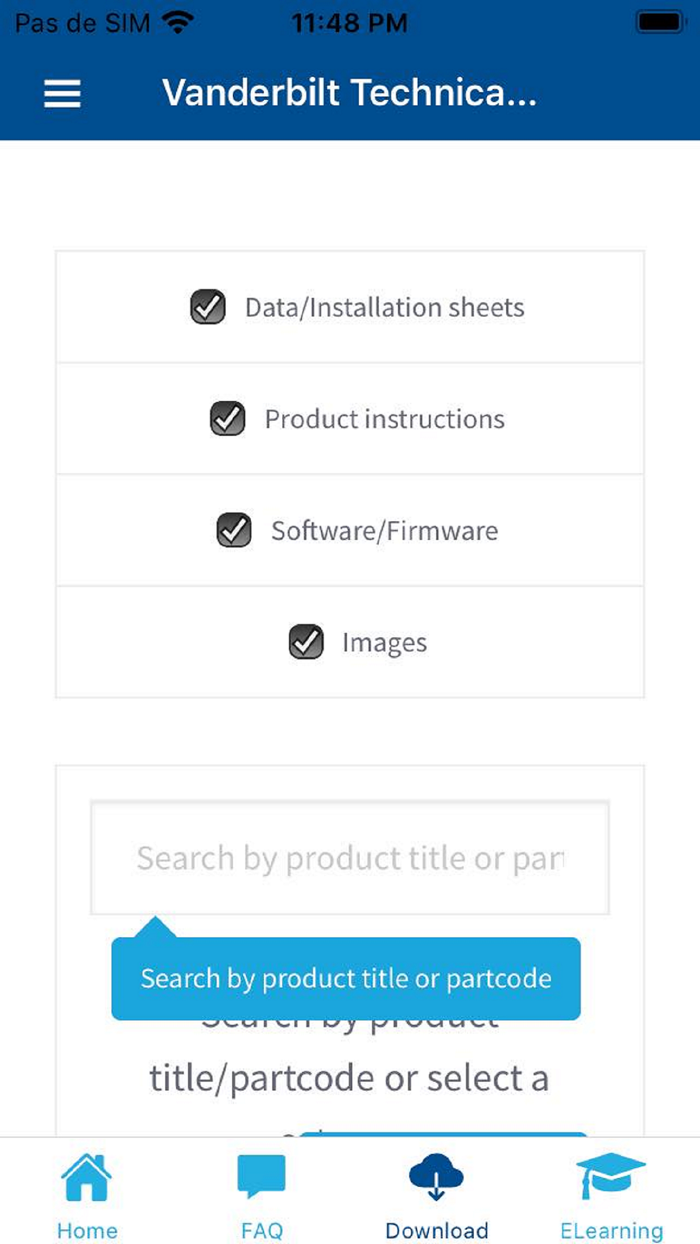This screenshot has width=700, height=1244.
Task: Switch to the "ELearning" tab label
Action: click(611, 1230)
